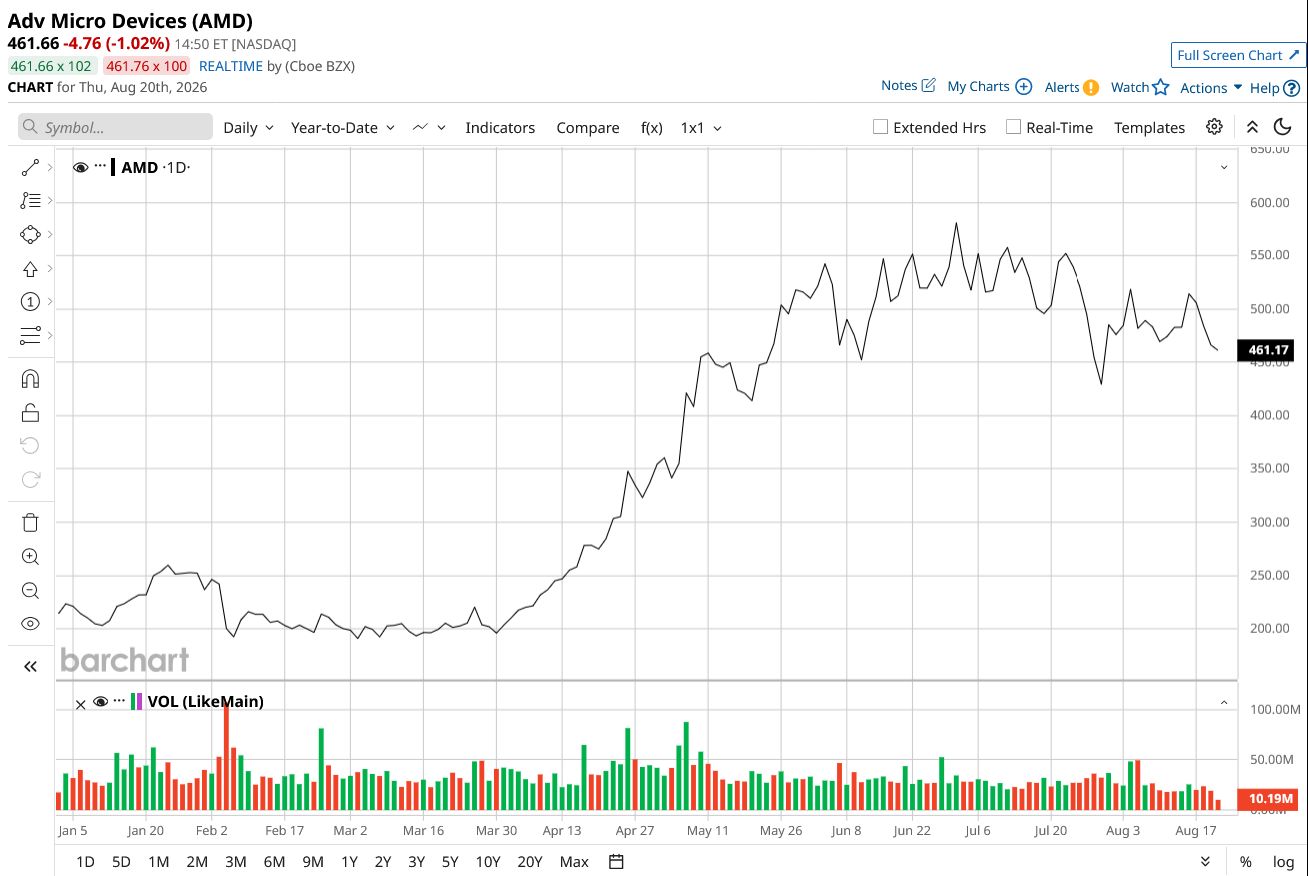Open the Indicators menu
This screenshot has width=1308, height=876.
pyautogui.click(x=500, y=128)
